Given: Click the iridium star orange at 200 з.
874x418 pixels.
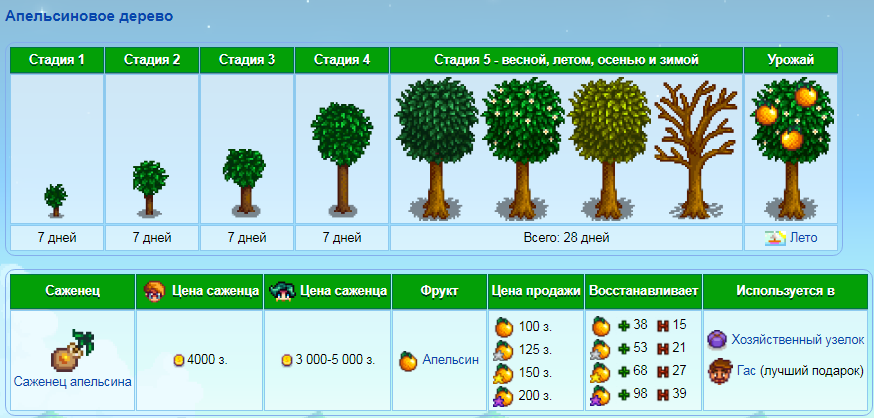Looking at the screenshot, I should pyautogui.click(x=504, y=396).
